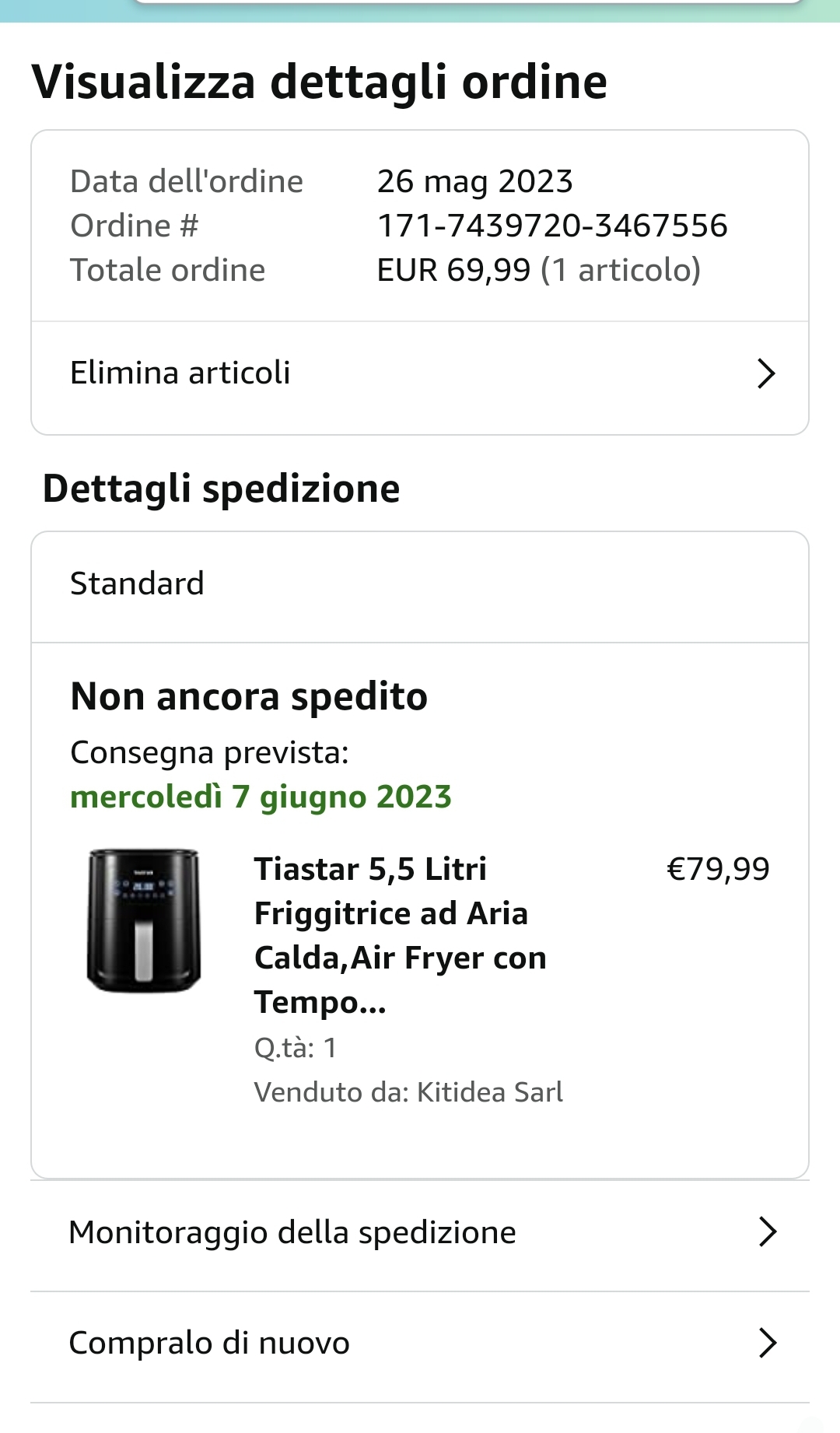The width and height of the screenshot is (840, 1433).
Task: Select order number 171-7439720-3467556
Action: 552,226
